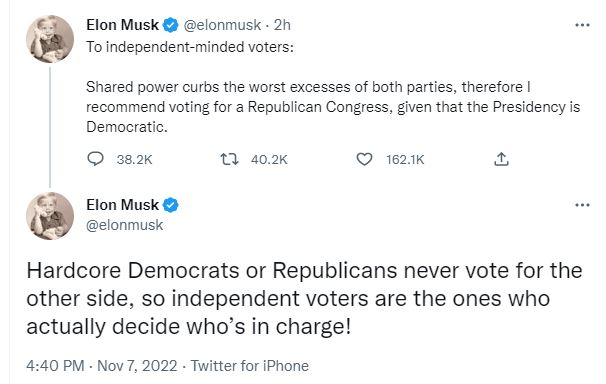The width and height of the screenshot is (606, 384).
Task: Click the 2h timestamp on first tweet
Action: pos(282,25)
